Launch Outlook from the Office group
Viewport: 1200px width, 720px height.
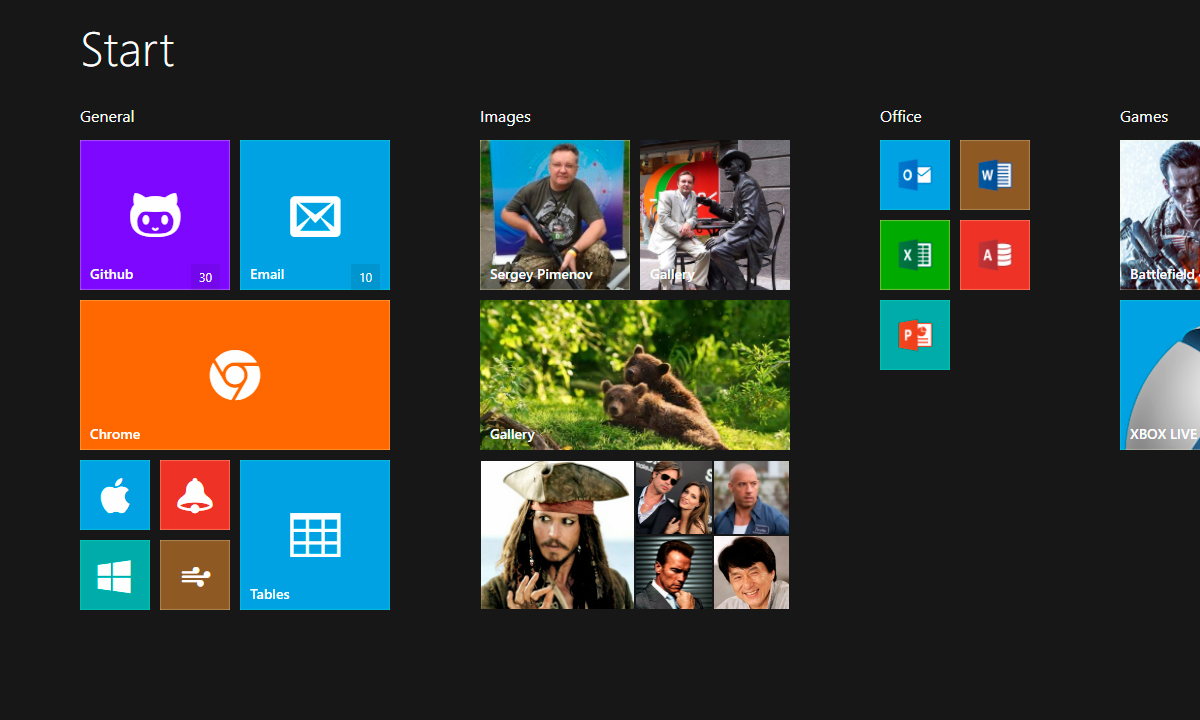pyautogui.click(x=915, y=175)
